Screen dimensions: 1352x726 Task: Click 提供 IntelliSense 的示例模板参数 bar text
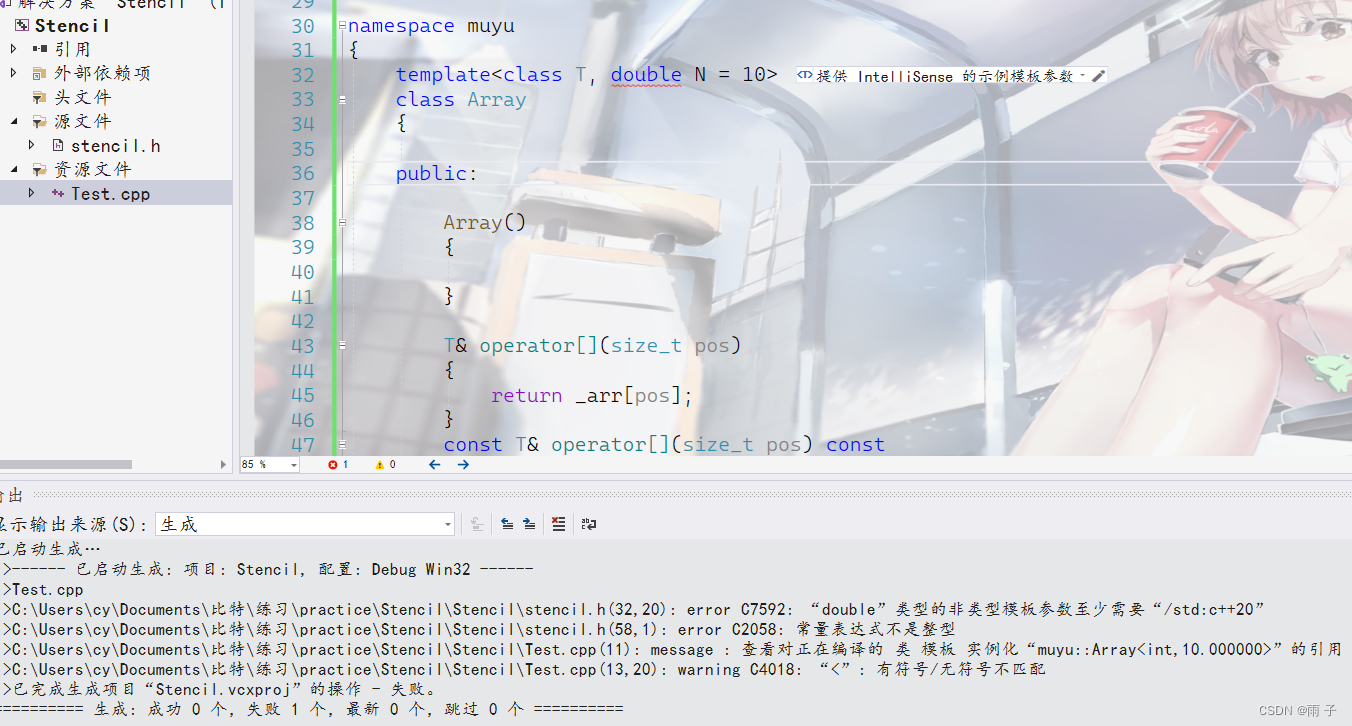tap(945, 76)
